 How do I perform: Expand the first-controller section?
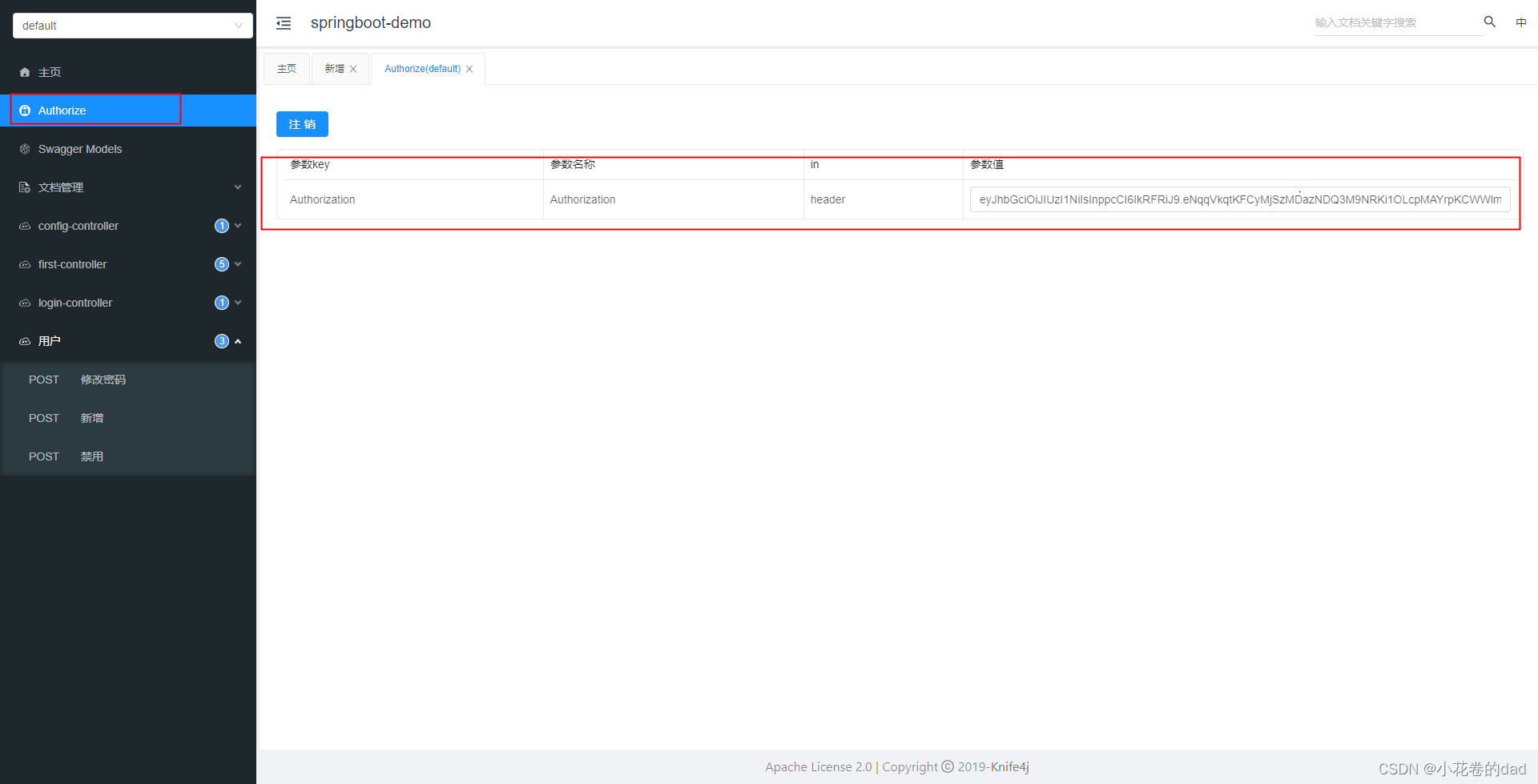coord(238,263)
